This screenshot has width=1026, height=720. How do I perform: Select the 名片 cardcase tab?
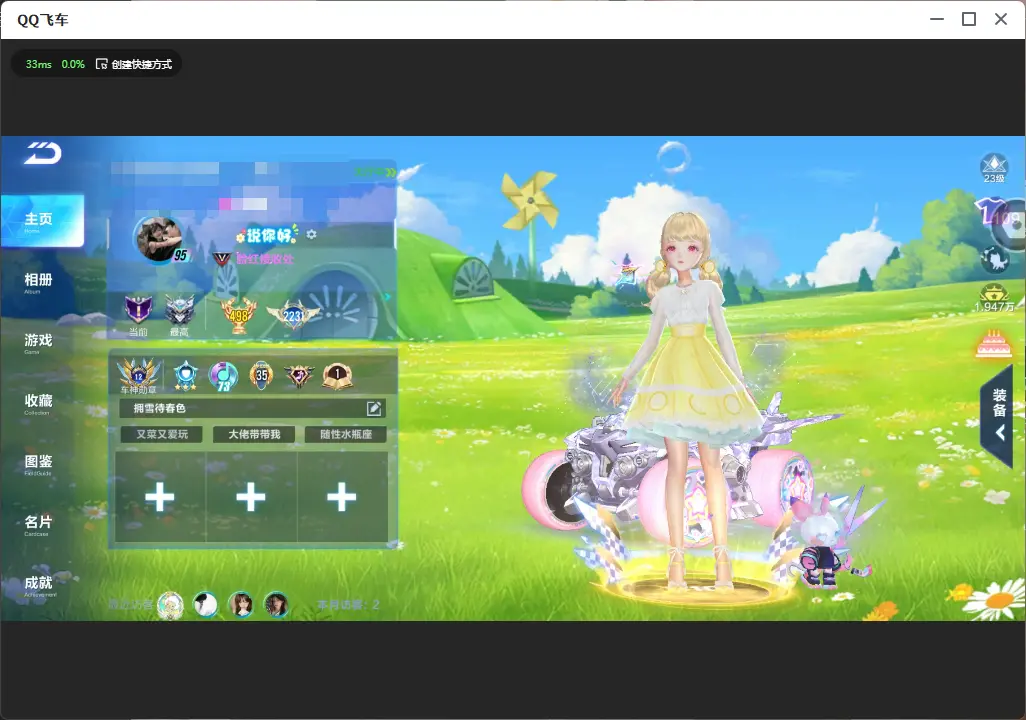pos(38,524)
